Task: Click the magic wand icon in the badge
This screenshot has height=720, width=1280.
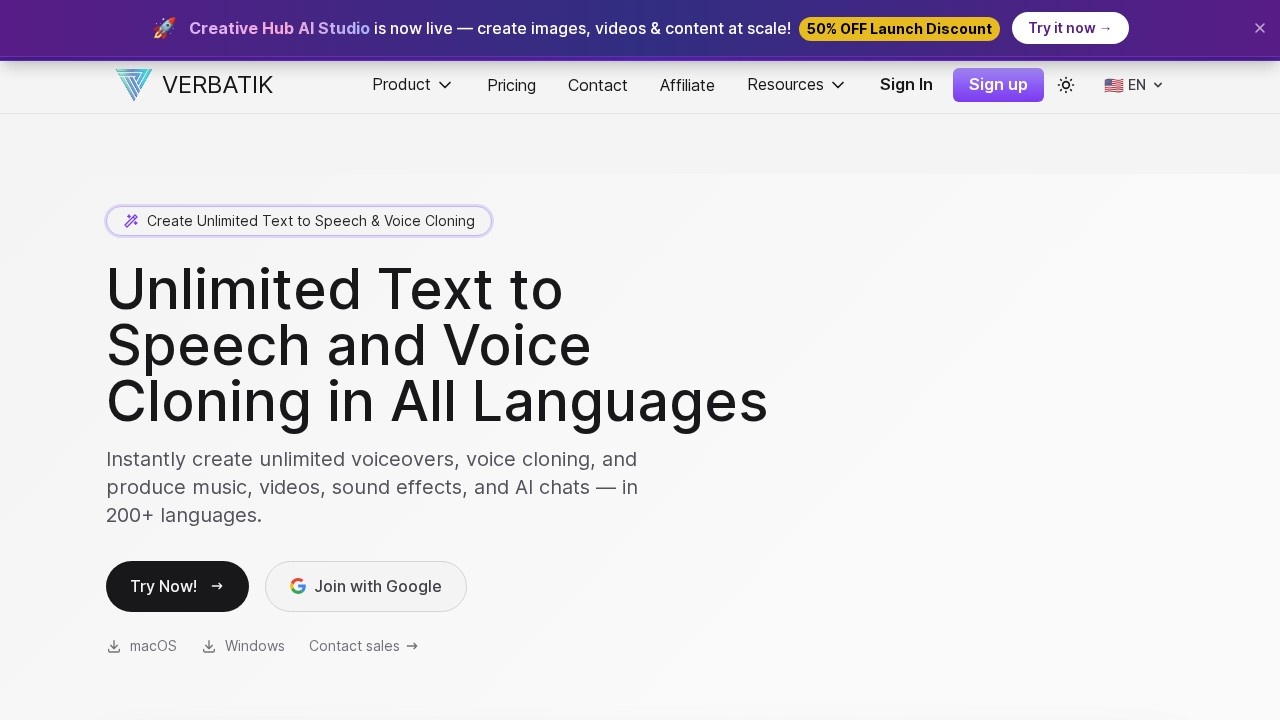Action: click(x=131, y=221)
